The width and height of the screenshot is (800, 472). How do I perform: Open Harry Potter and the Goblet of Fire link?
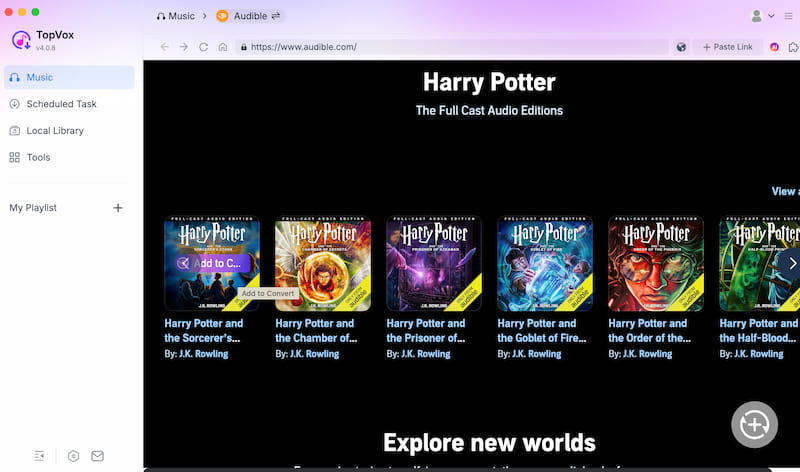pyautogui.click(x=542, y=331)
